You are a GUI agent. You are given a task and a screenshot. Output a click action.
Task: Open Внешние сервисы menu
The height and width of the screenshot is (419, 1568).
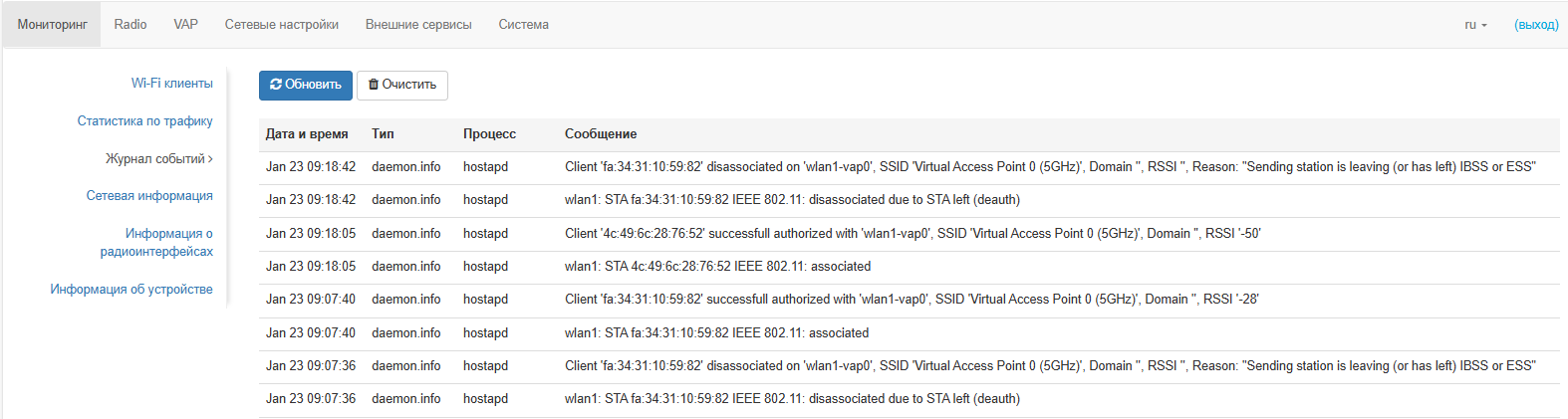pos(418,25)
